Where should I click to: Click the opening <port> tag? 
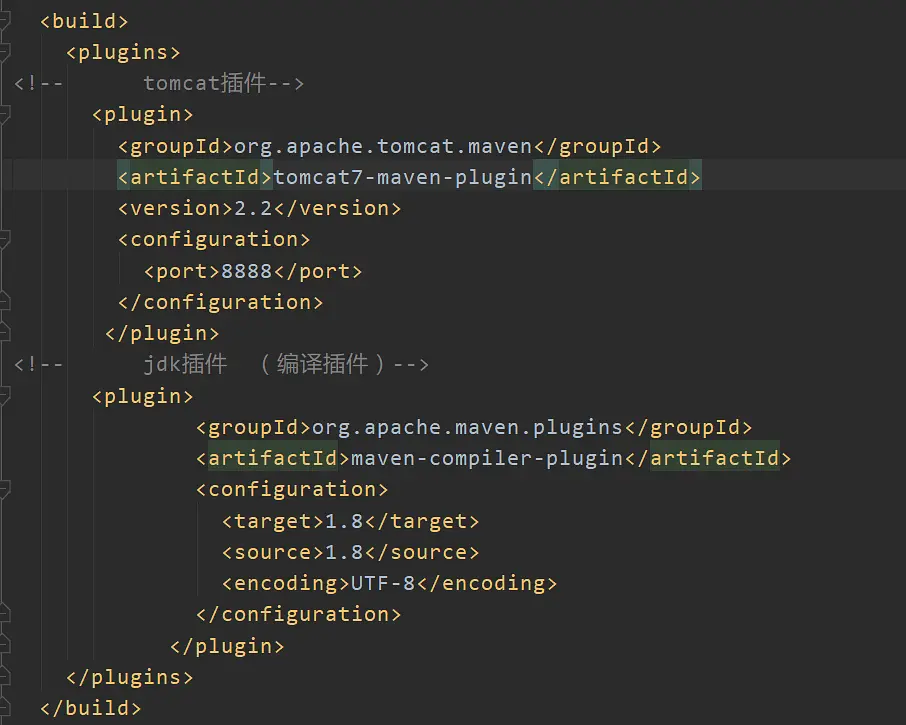click(182, 271)
